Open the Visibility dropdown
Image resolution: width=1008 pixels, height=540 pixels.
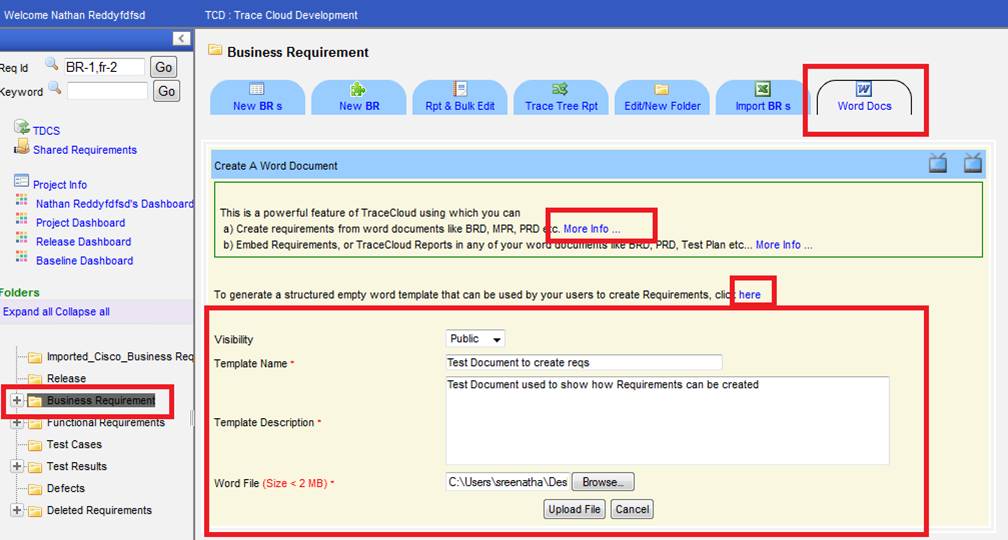point(475,339)
